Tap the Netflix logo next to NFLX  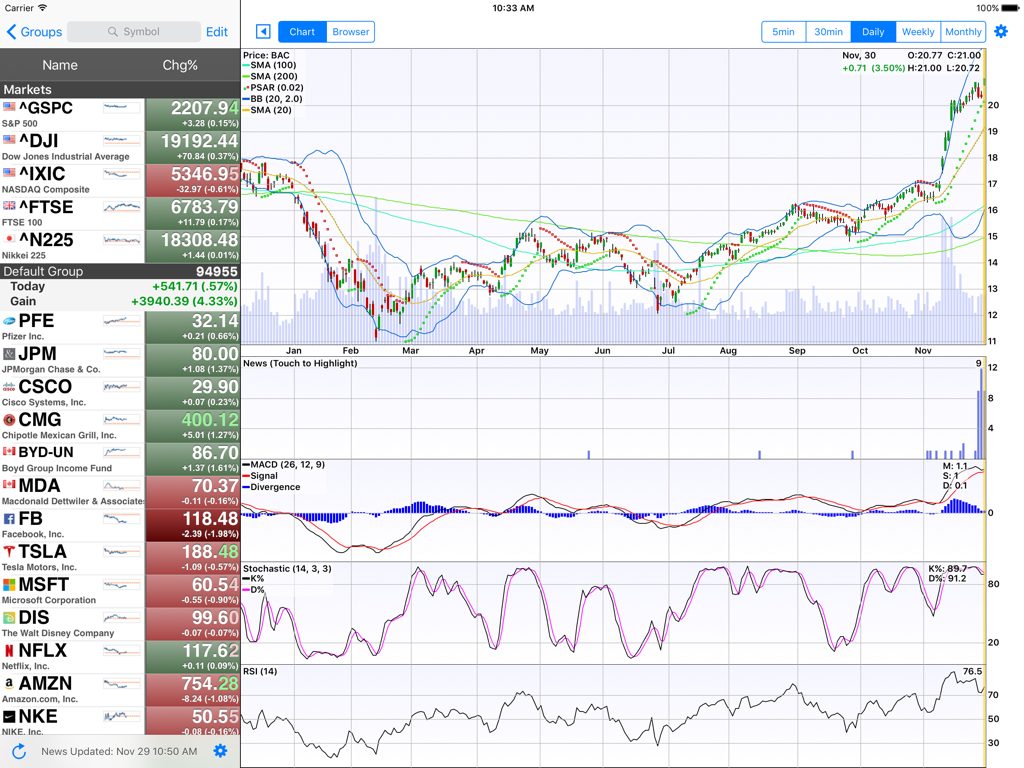click(11, 651)
